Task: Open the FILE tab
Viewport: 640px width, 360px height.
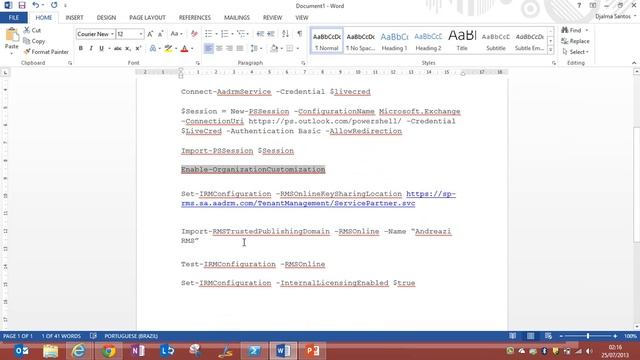Action: click(x=13, y=18)
